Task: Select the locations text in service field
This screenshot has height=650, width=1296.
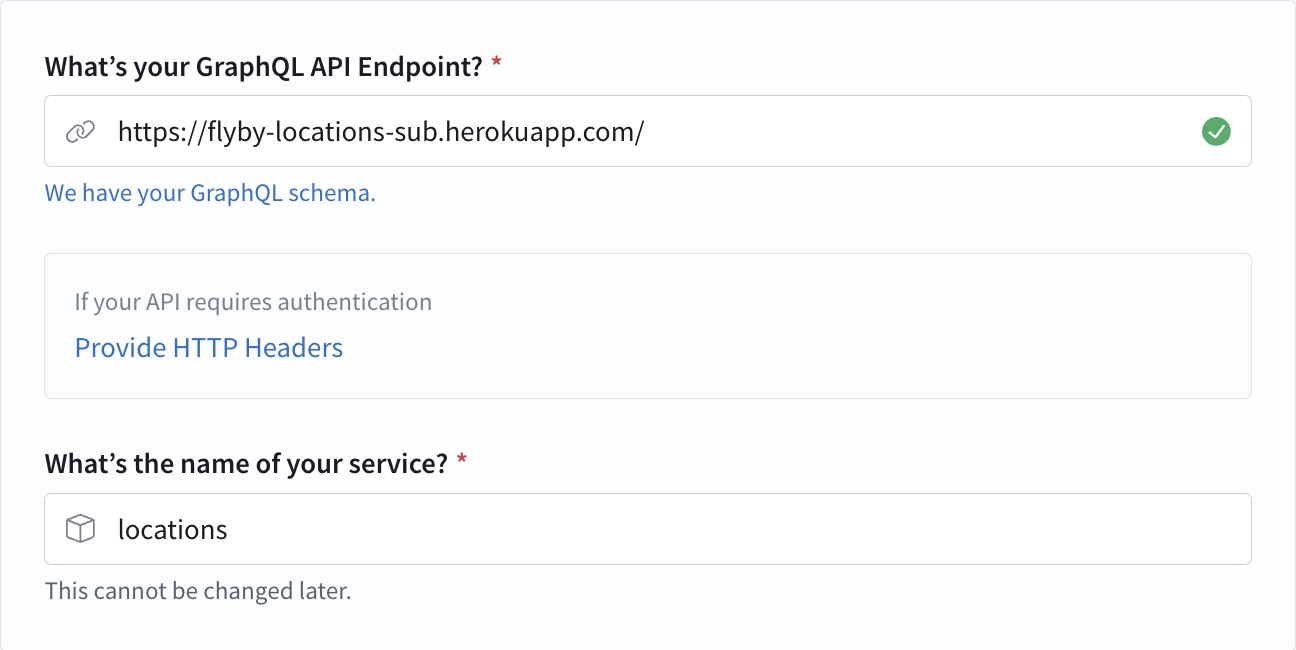Action: coord(172,528)
